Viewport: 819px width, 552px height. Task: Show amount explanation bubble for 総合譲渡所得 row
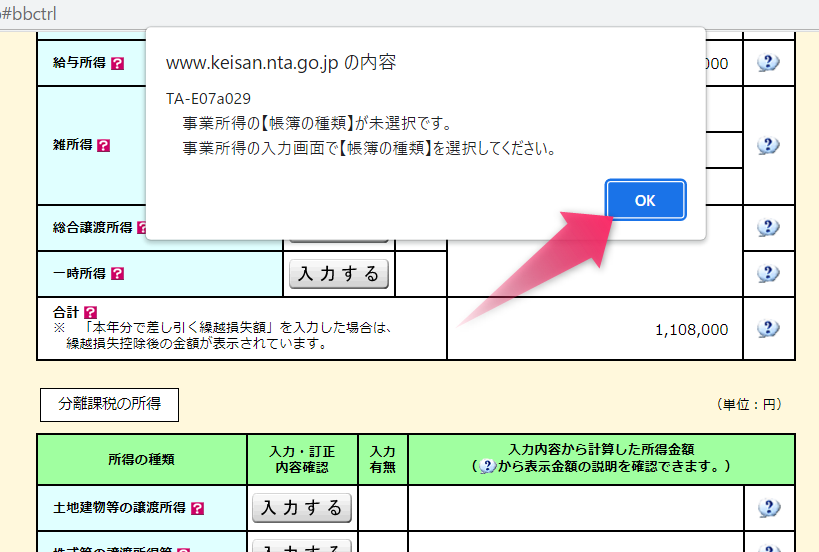tap(768, 227)
